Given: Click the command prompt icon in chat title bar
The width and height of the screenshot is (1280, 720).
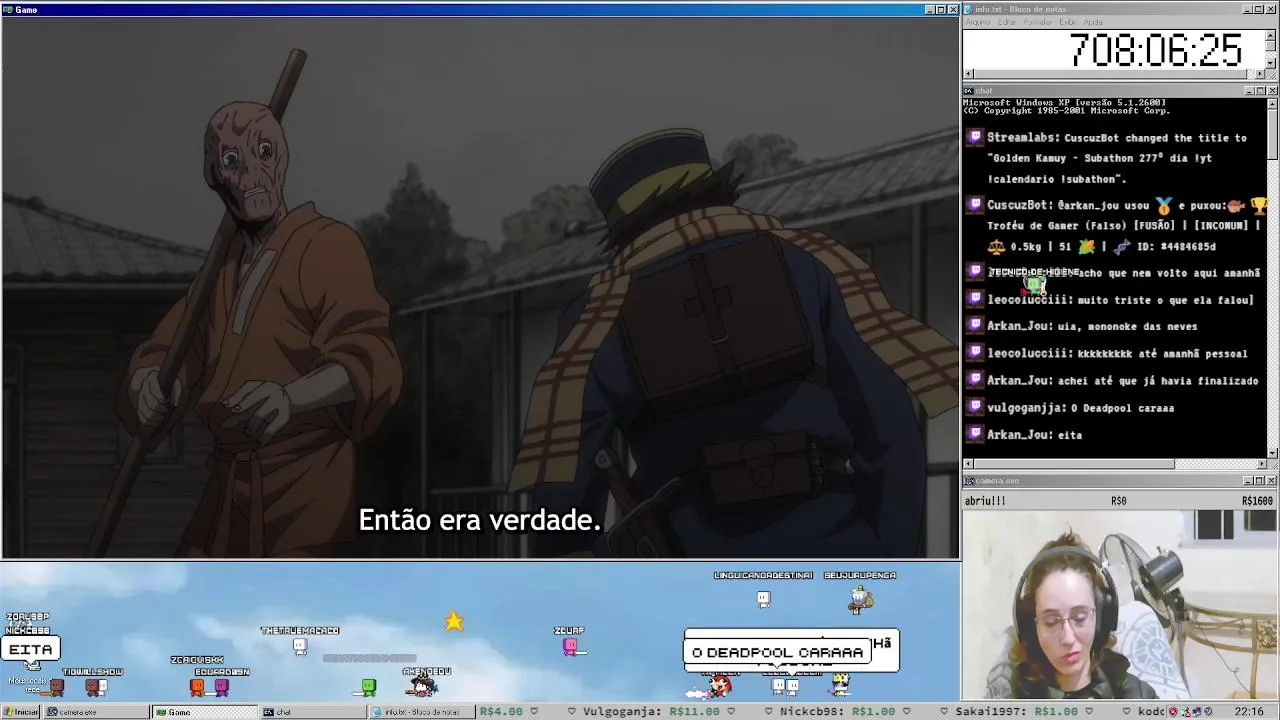Looking at the screenshot, I should (x=968, y=91).
